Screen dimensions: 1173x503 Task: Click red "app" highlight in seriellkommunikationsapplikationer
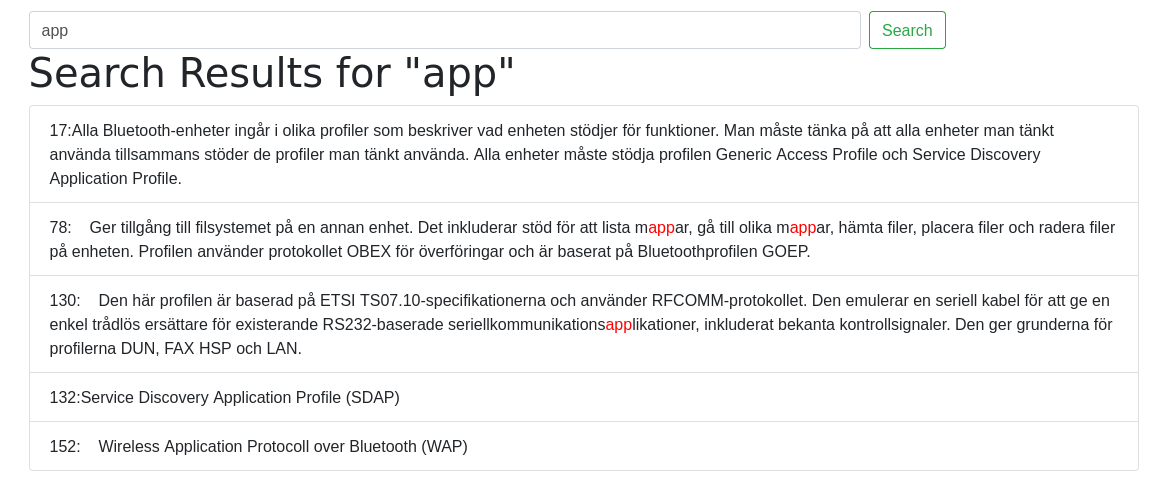[x=618, y=325]
